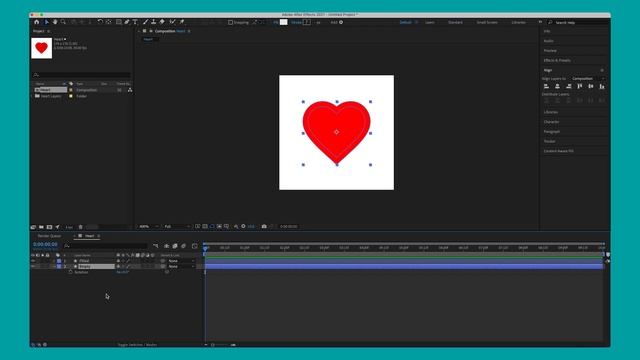Image resolution: width=640 pixels, height=360 pixels.
Task: Select the Roto Brush tool
Action: (x=172, y=22)
